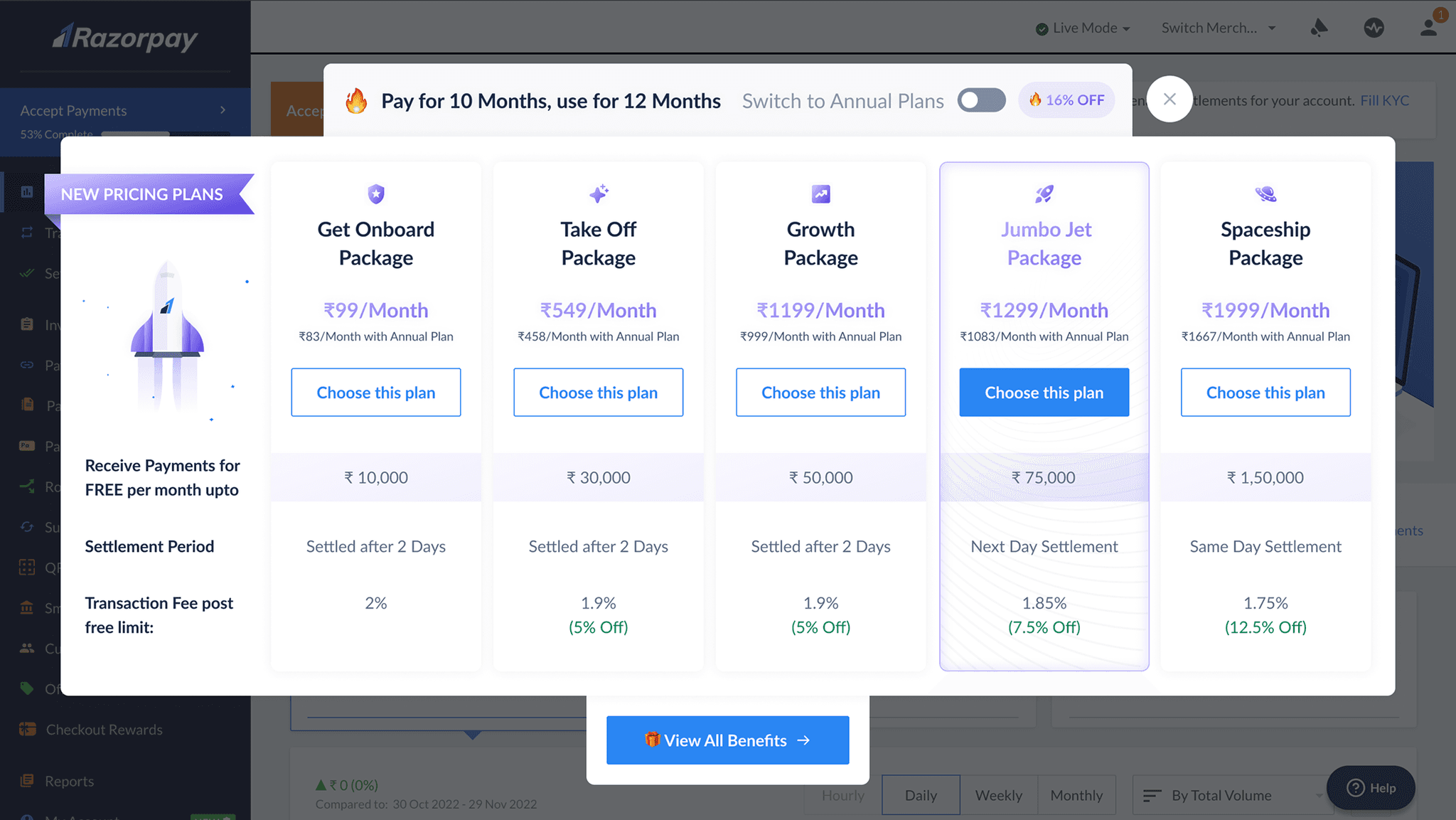Click the Growth Package chart icon
1456x820 pixels.
click(x=820, y=193)
